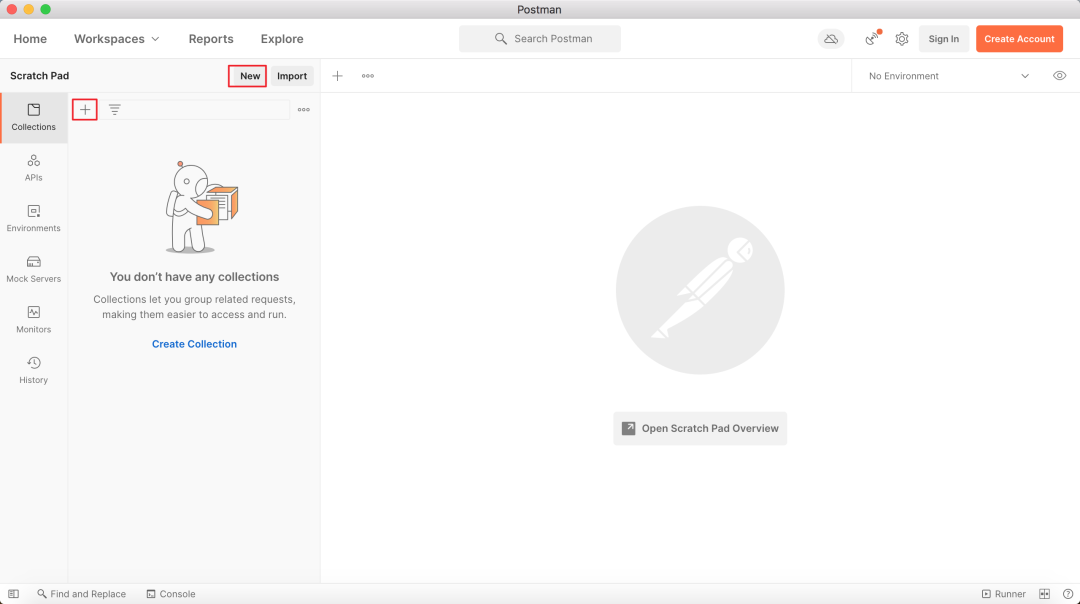Click the Create Collection link

point(194,344)
